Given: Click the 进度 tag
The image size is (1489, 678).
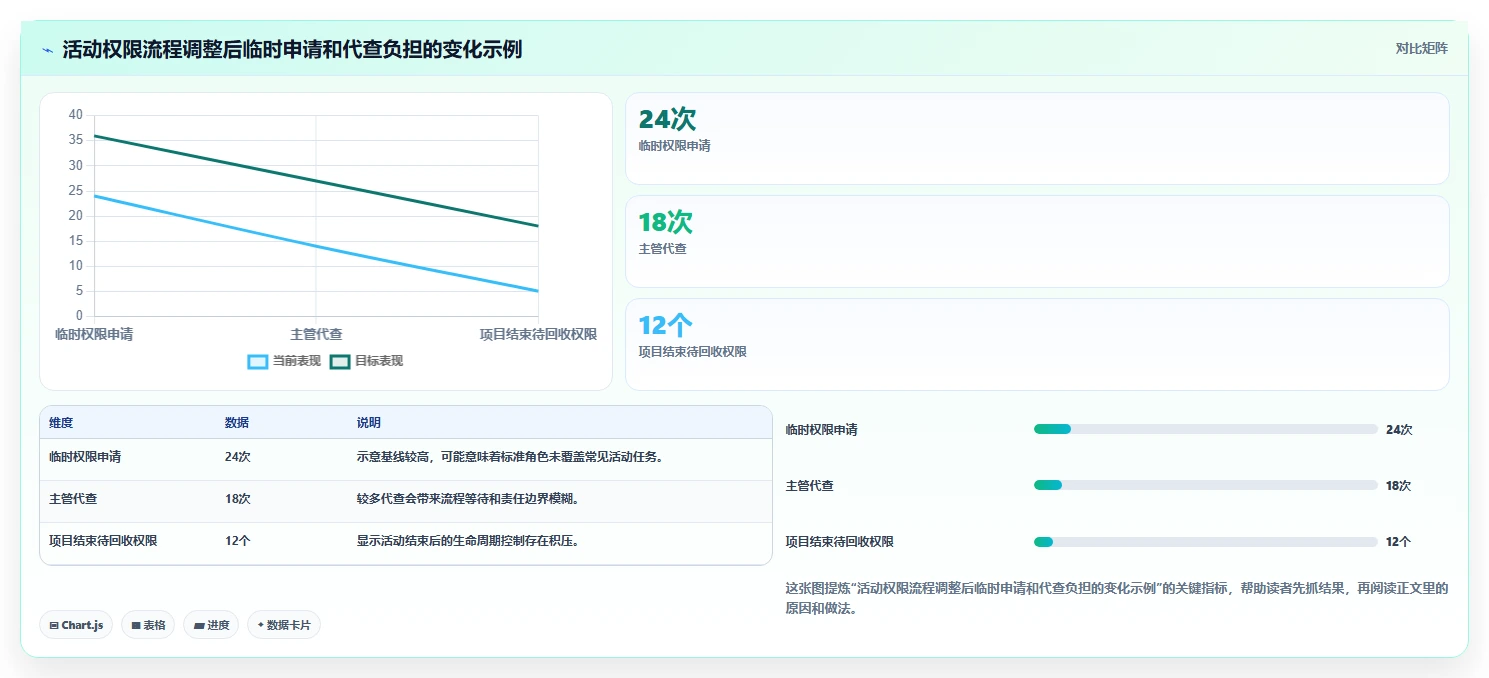Looking at the screenshot, I should pyautogui.click(x=211, y=625).
